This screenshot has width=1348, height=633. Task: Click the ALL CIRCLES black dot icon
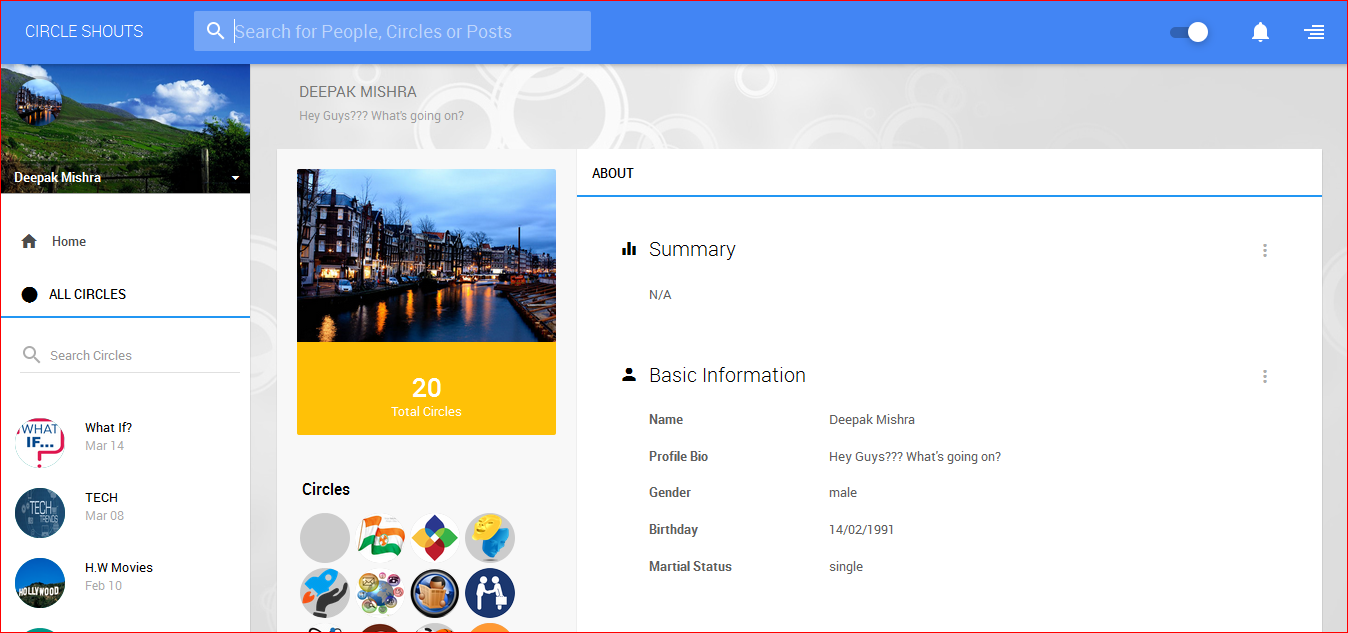pos(30,294)
